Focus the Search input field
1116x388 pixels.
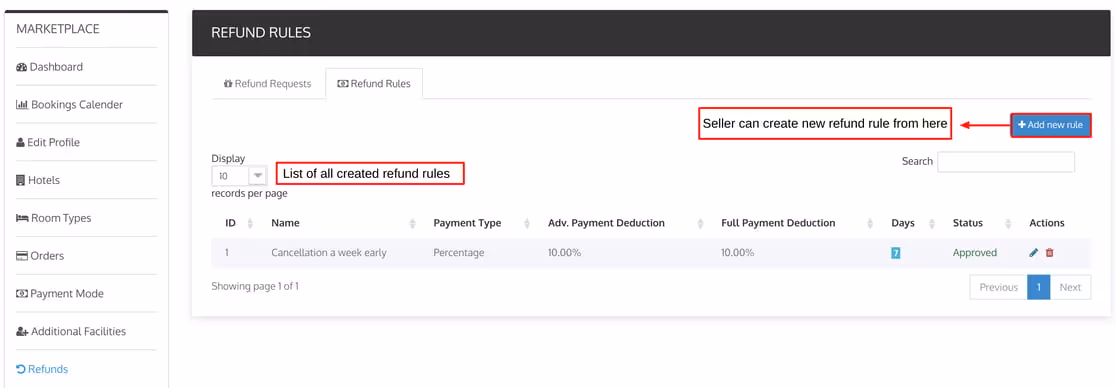coord(1006,162)
